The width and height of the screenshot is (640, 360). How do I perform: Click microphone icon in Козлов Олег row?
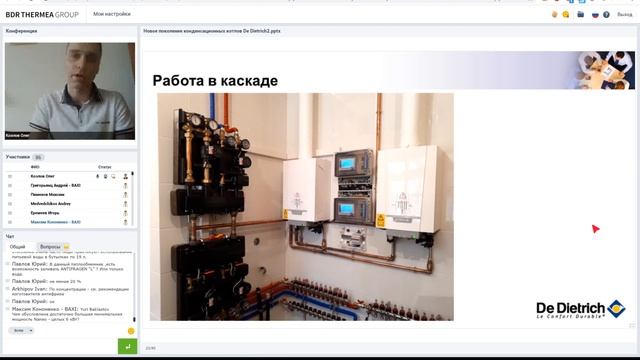point(98,176)
